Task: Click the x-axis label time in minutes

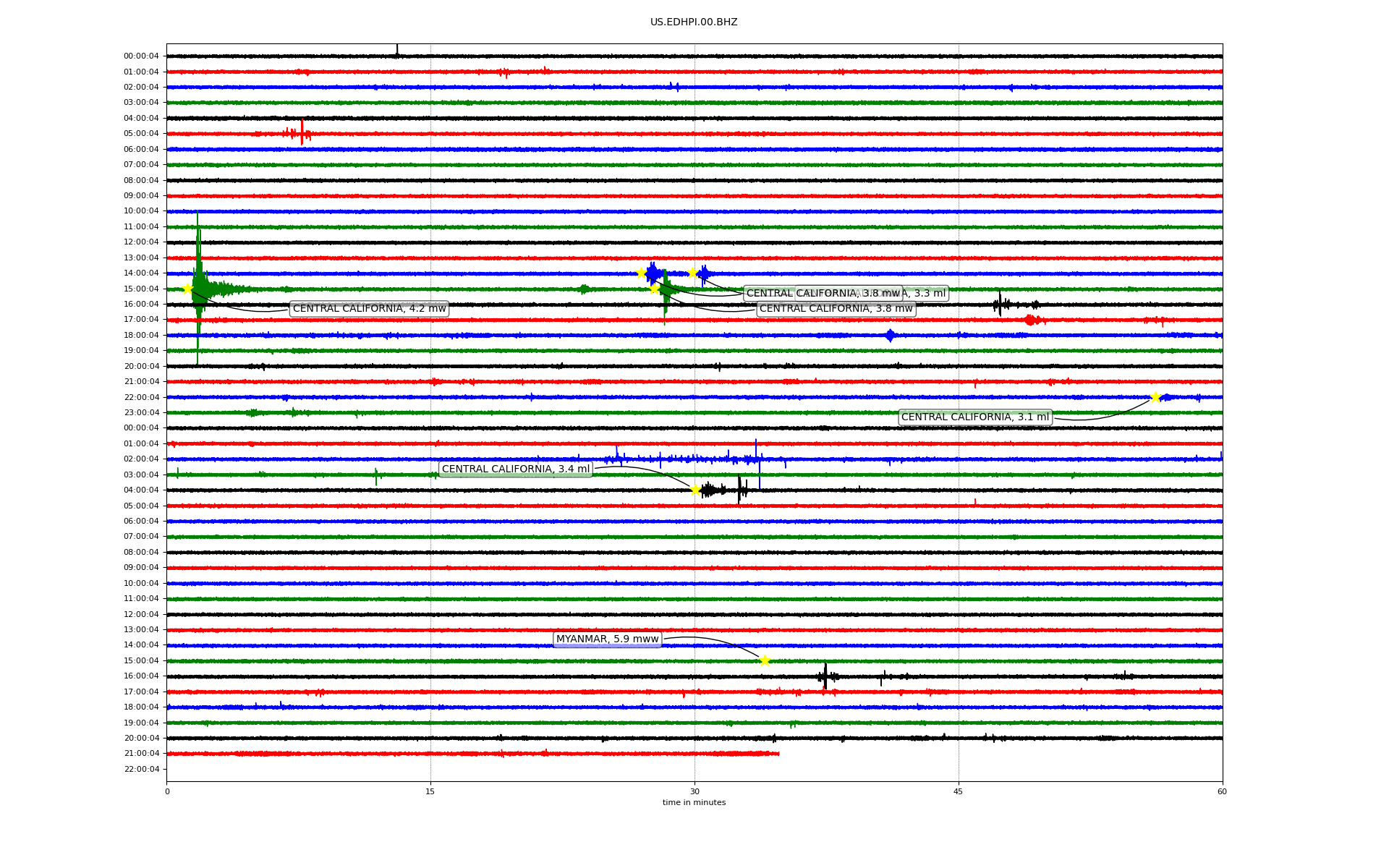Action: coord(694,803)
